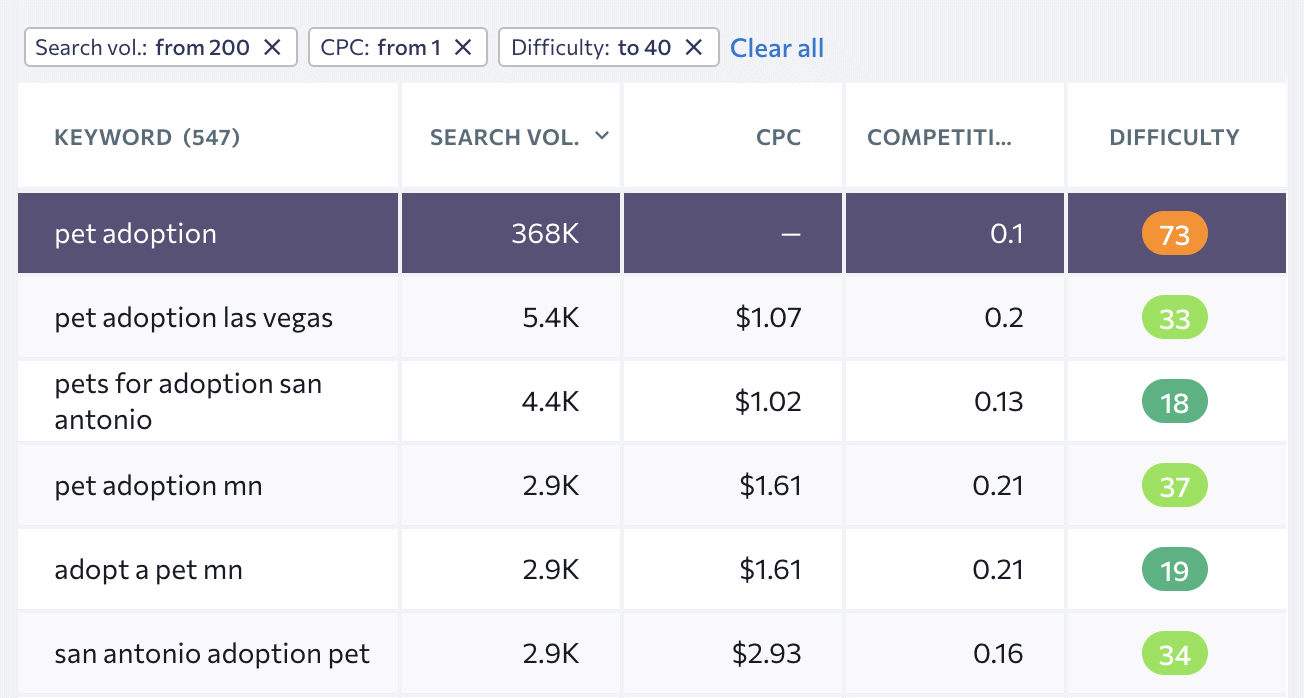Sort by the Competition column header

pyautogui.click(x=939, y=138)
